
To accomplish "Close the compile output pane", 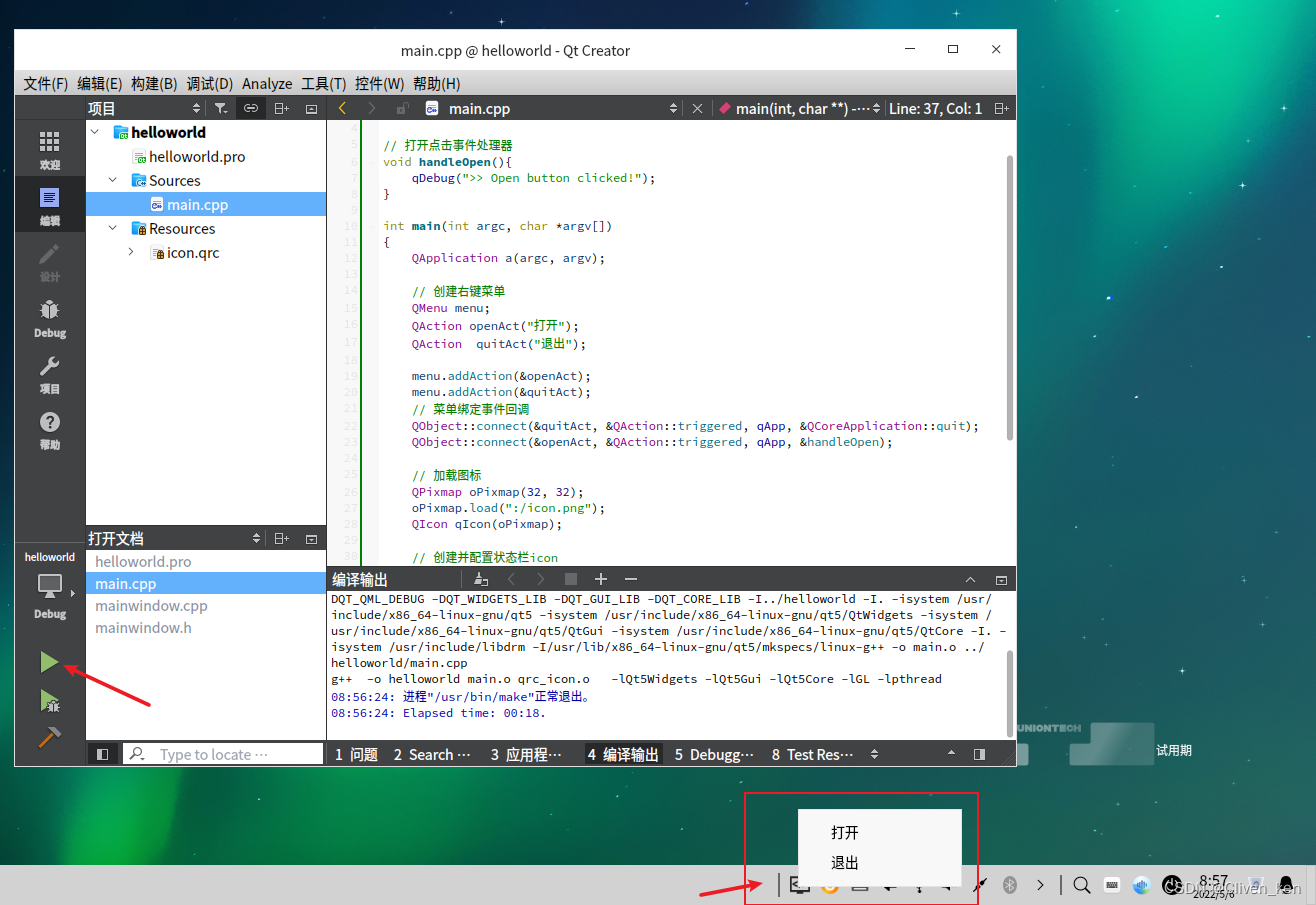I will [x=1001, y=579].
